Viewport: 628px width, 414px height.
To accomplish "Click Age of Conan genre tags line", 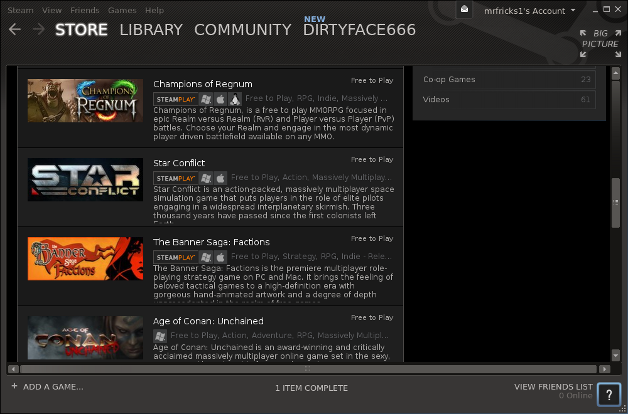I will point(280,335).
